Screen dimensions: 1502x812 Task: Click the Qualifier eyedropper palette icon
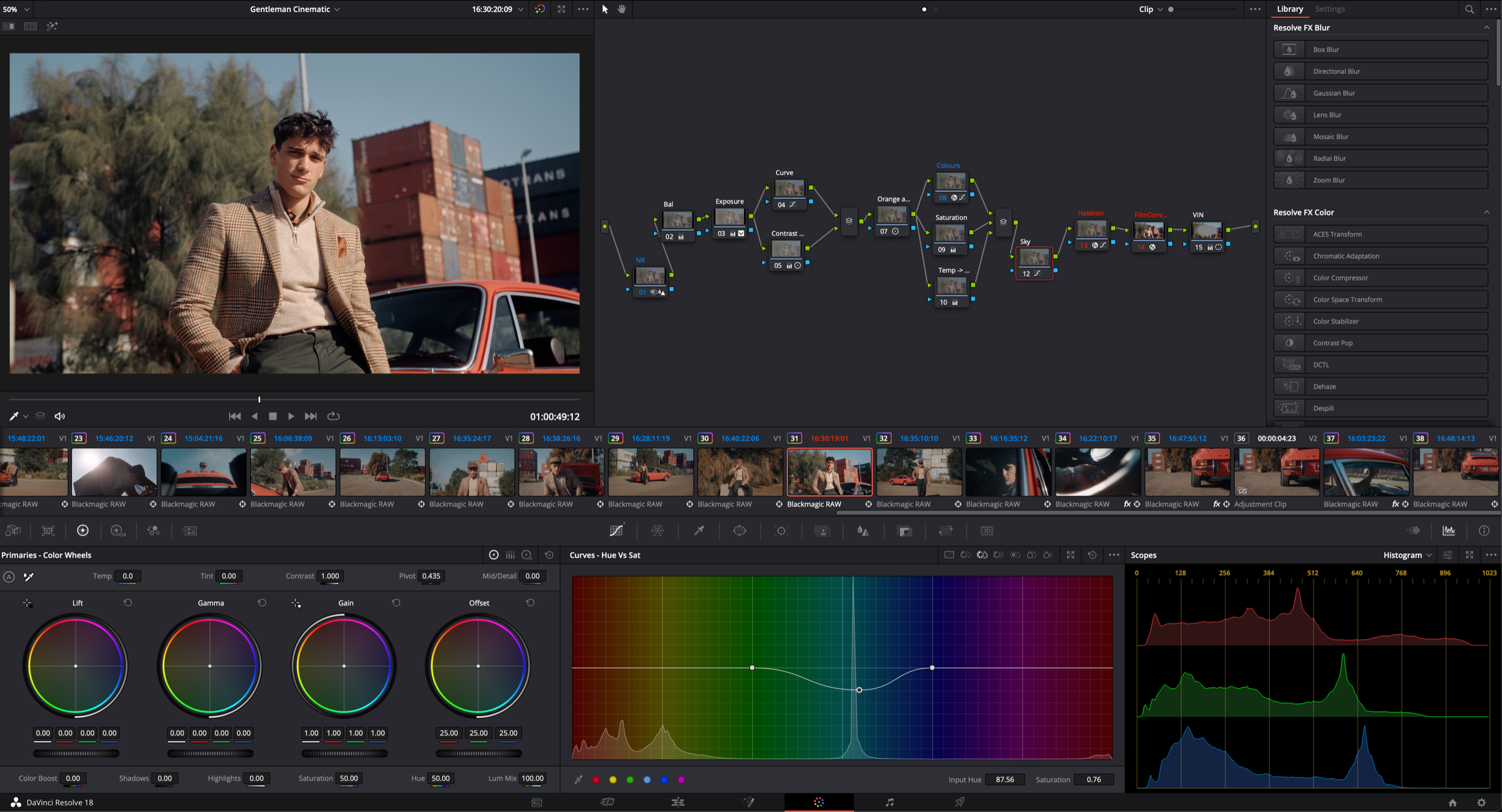[x=699, y=531]
